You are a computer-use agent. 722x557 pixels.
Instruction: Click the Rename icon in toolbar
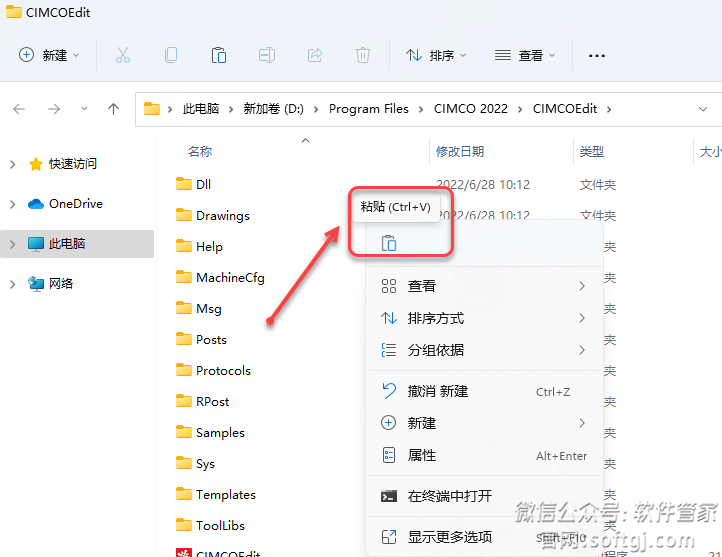pyautogui.click(x=267, y=55)
